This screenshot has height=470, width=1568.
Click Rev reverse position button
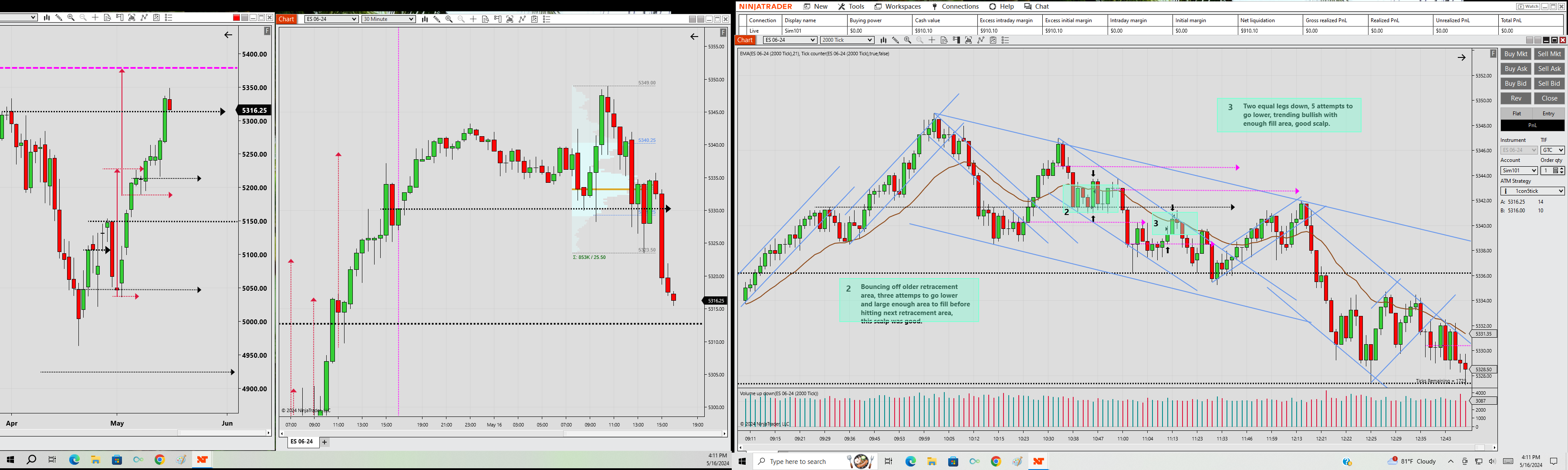coord(1516,98)
